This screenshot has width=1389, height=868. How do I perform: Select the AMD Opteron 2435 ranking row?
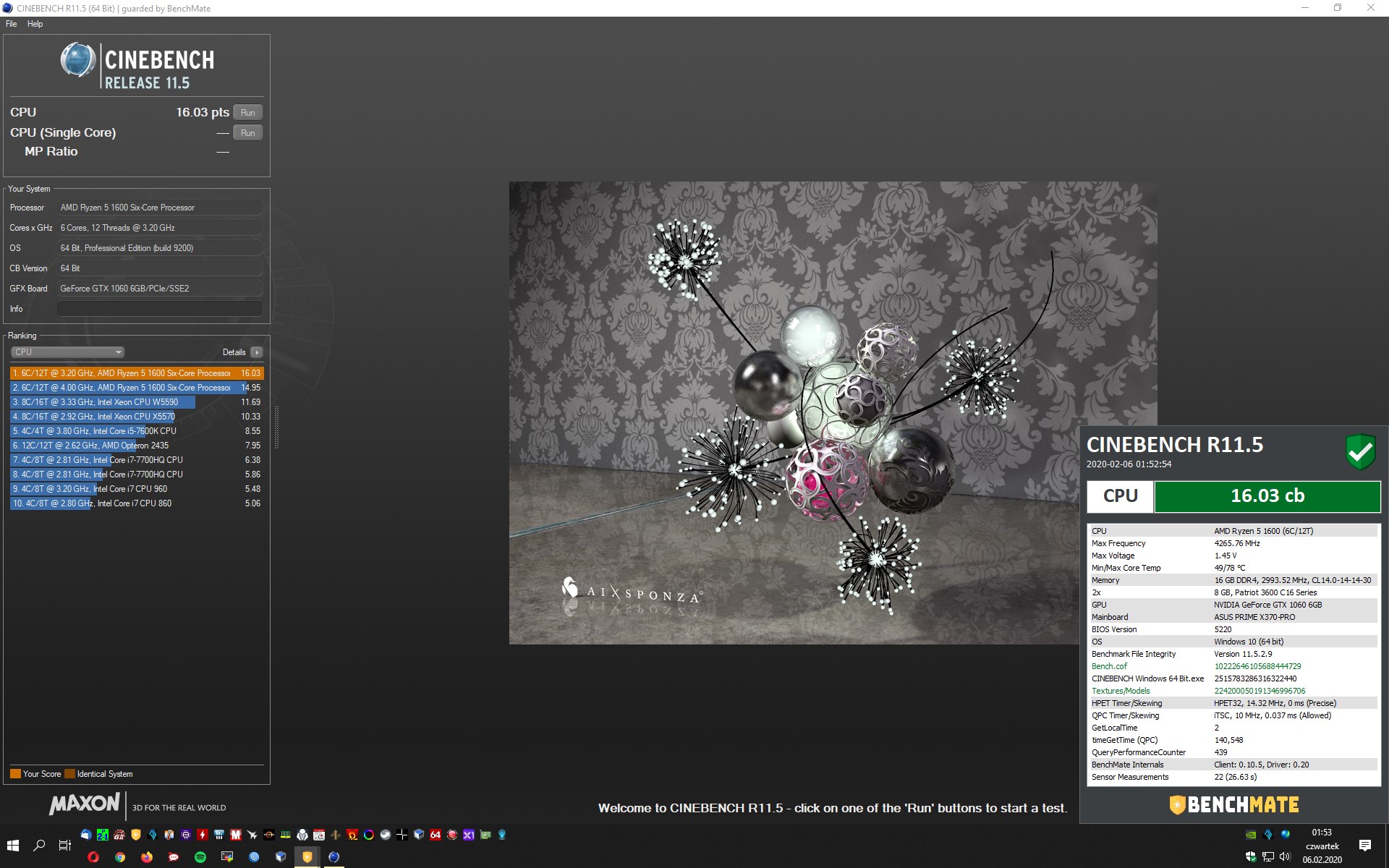[137, 446]
